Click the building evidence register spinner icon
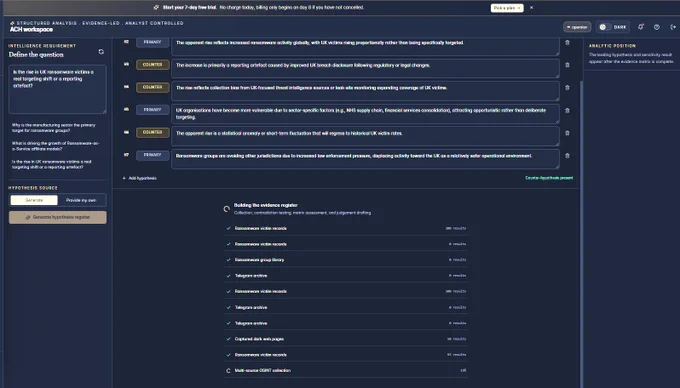The image size is (680, 388). coord(226,209)
